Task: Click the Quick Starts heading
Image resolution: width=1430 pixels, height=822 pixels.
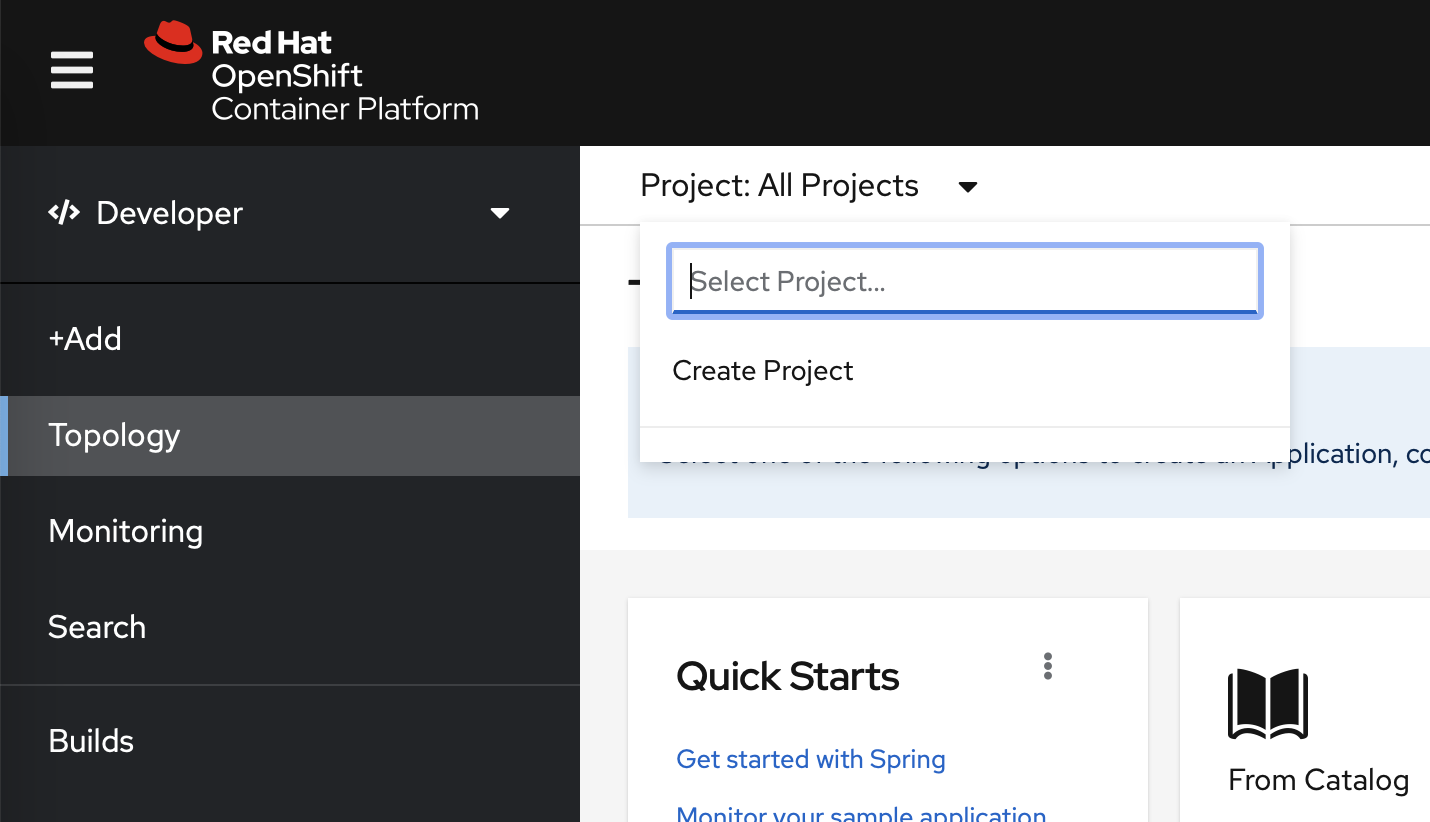Action: [788, 677]
